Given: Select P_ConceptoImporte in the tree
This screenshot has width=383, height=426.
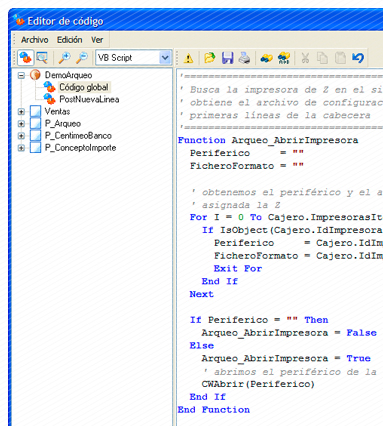Looking at the screenshot, I should pyautogui.click(x=80, y=148).
